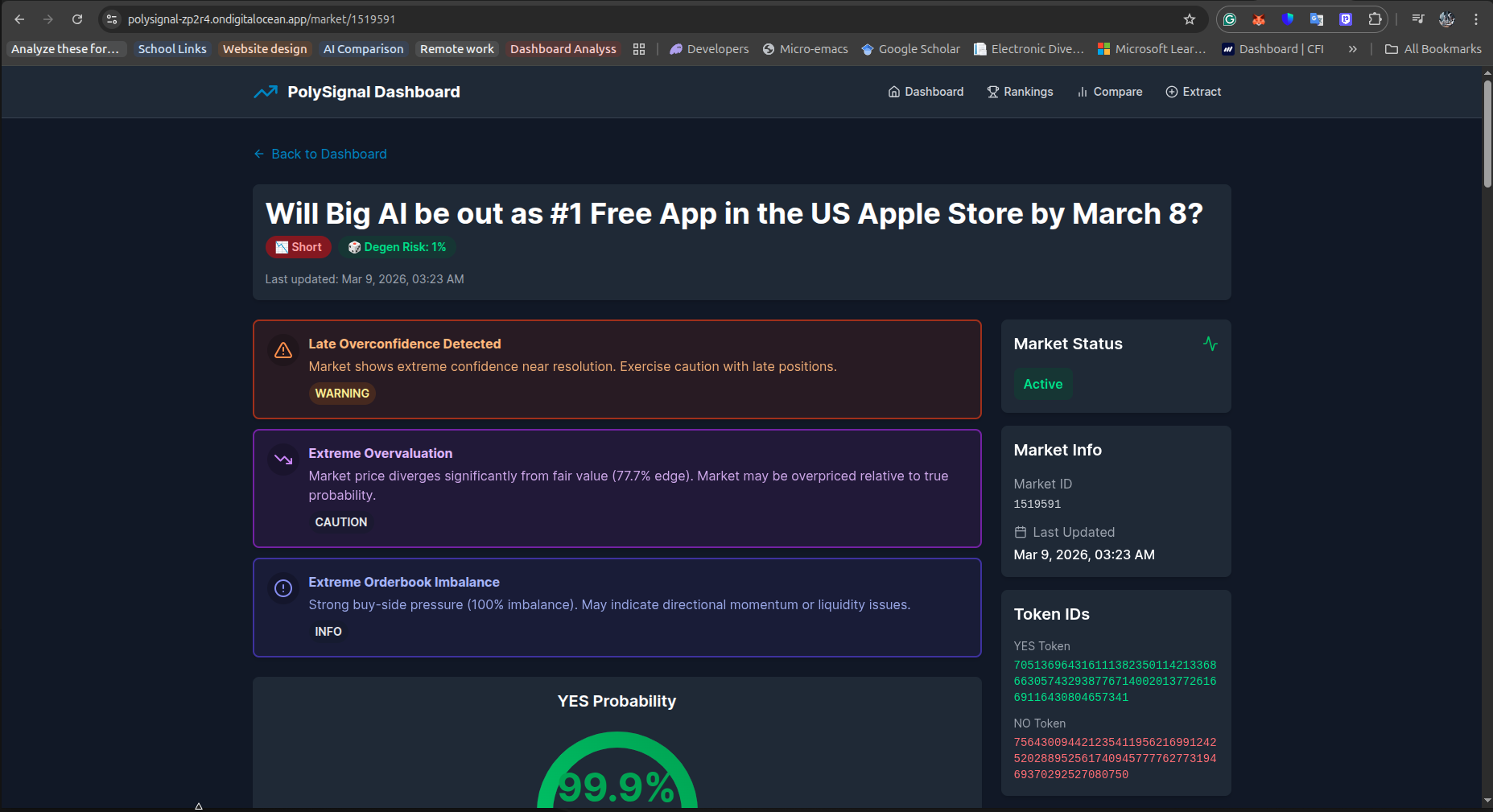The width and height of the screenshot is (1493, 812).
Task: Click the 'Extreme Overvaluation' heading
Action: click(x=381, y=453)
